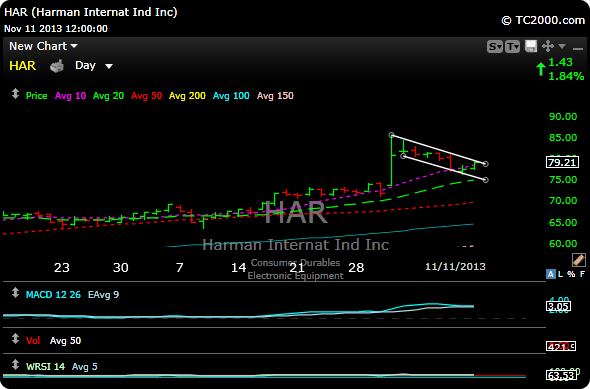
Task: Click the HAR ticker symbol
Action: coord(23,66)
